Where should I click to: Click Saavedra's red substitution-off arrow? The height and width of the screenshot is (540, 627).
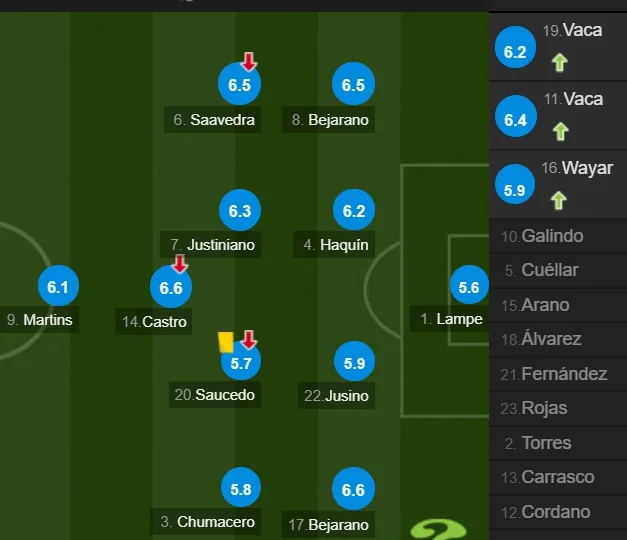(x=249, y=62)
